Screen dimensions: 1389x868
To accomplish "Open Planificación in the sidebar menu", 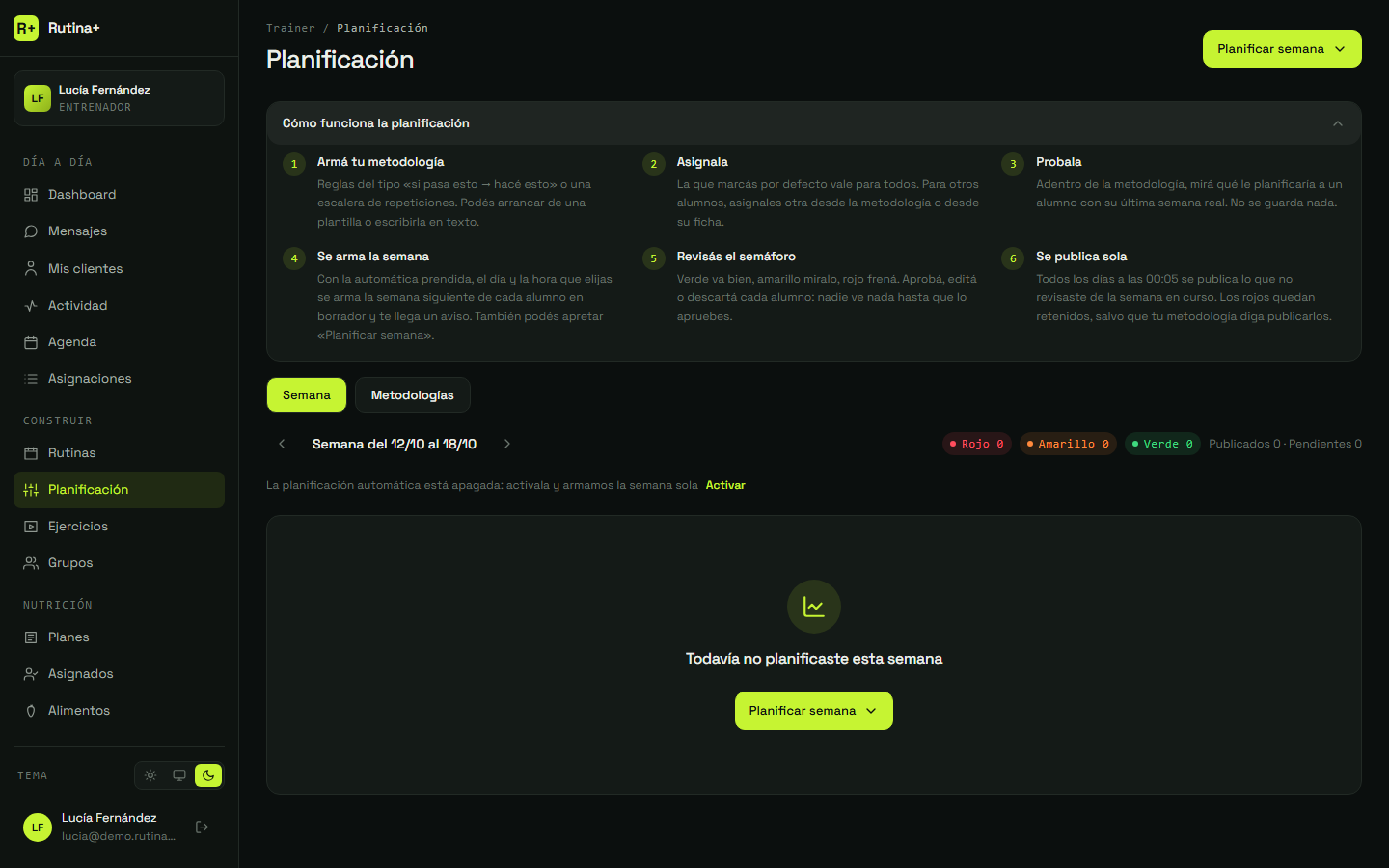I will (x=120, y=490).
